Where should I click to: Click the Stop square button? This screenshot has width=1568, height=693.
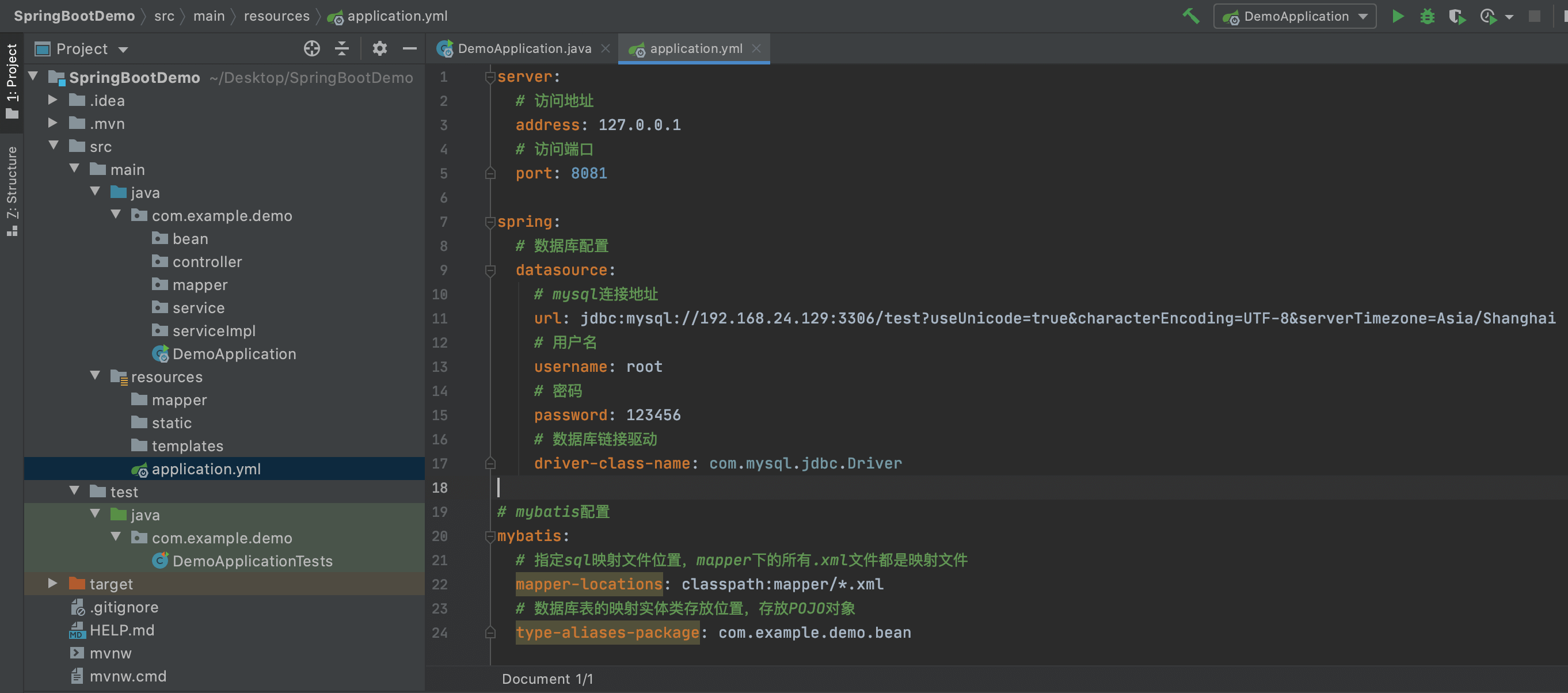pos(1535,17)
